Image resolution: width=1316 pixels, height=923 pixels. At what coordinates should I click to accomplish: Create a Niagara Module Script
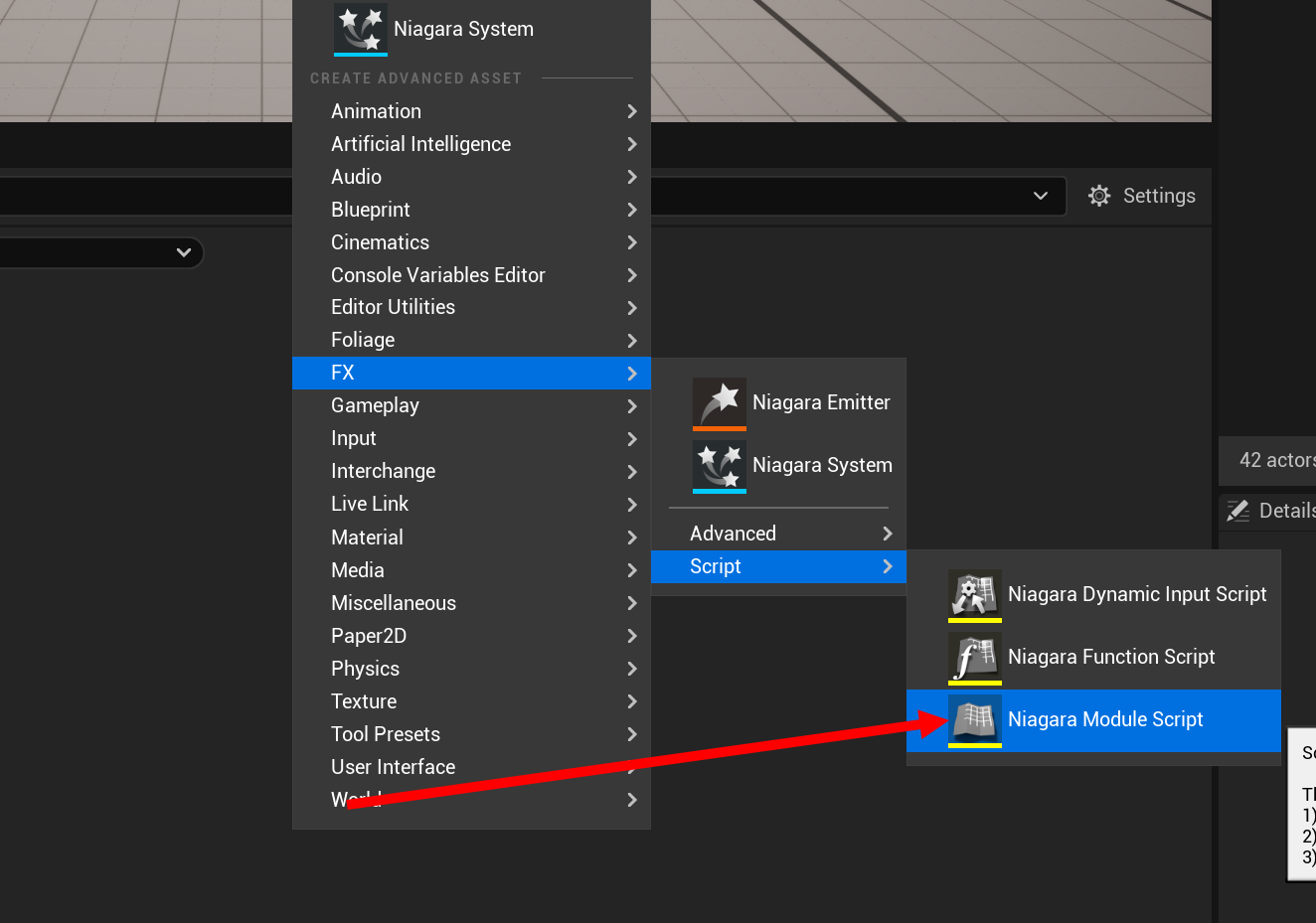pyautogui.click(x=1093, y=719)
